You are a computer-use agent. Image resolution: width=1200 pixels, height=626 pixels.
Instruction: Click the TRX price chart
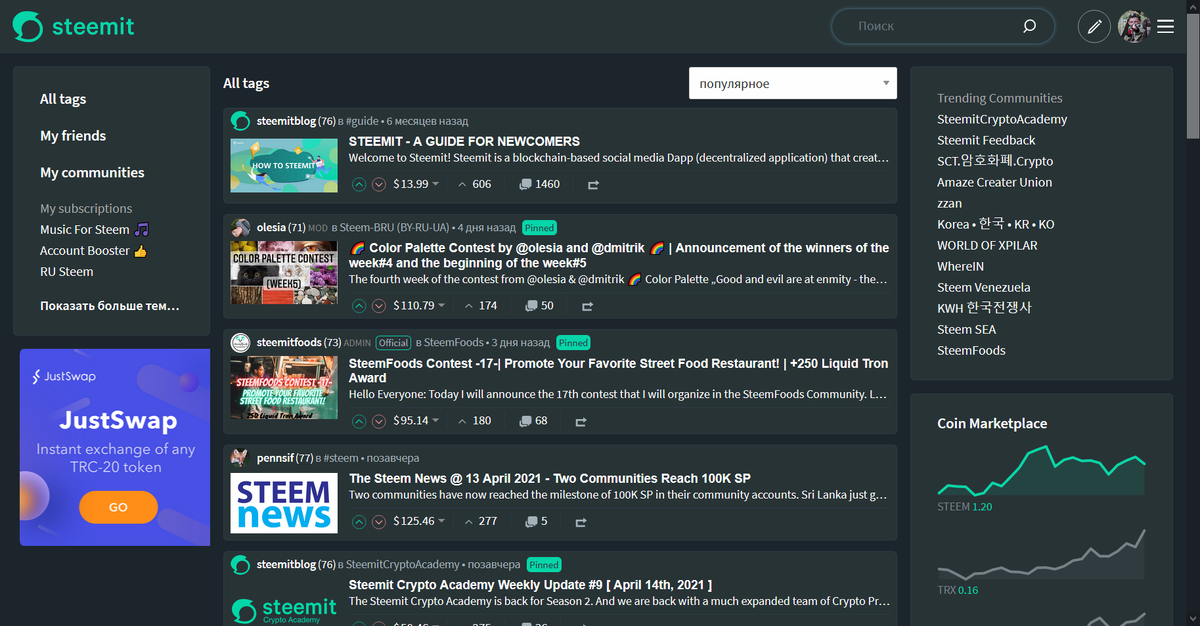pyautogui.click(x=1041, y=554)
